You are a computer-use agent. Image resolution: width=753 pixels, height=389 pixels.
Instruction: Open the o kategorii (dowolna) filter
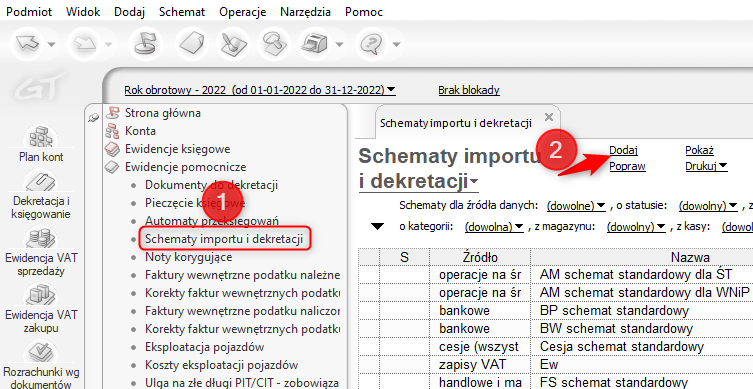click(494, 227)
